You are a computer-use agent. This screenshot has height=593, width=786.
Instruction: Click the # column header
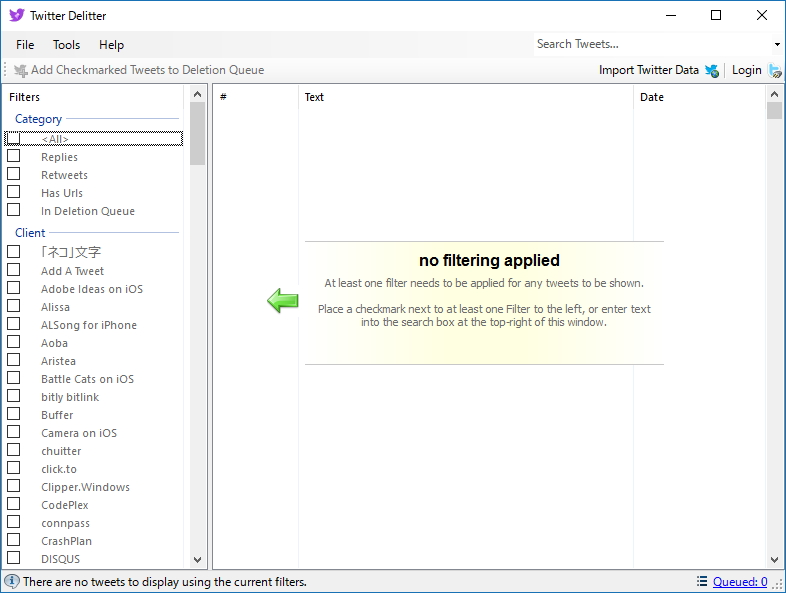pos(256,97)
